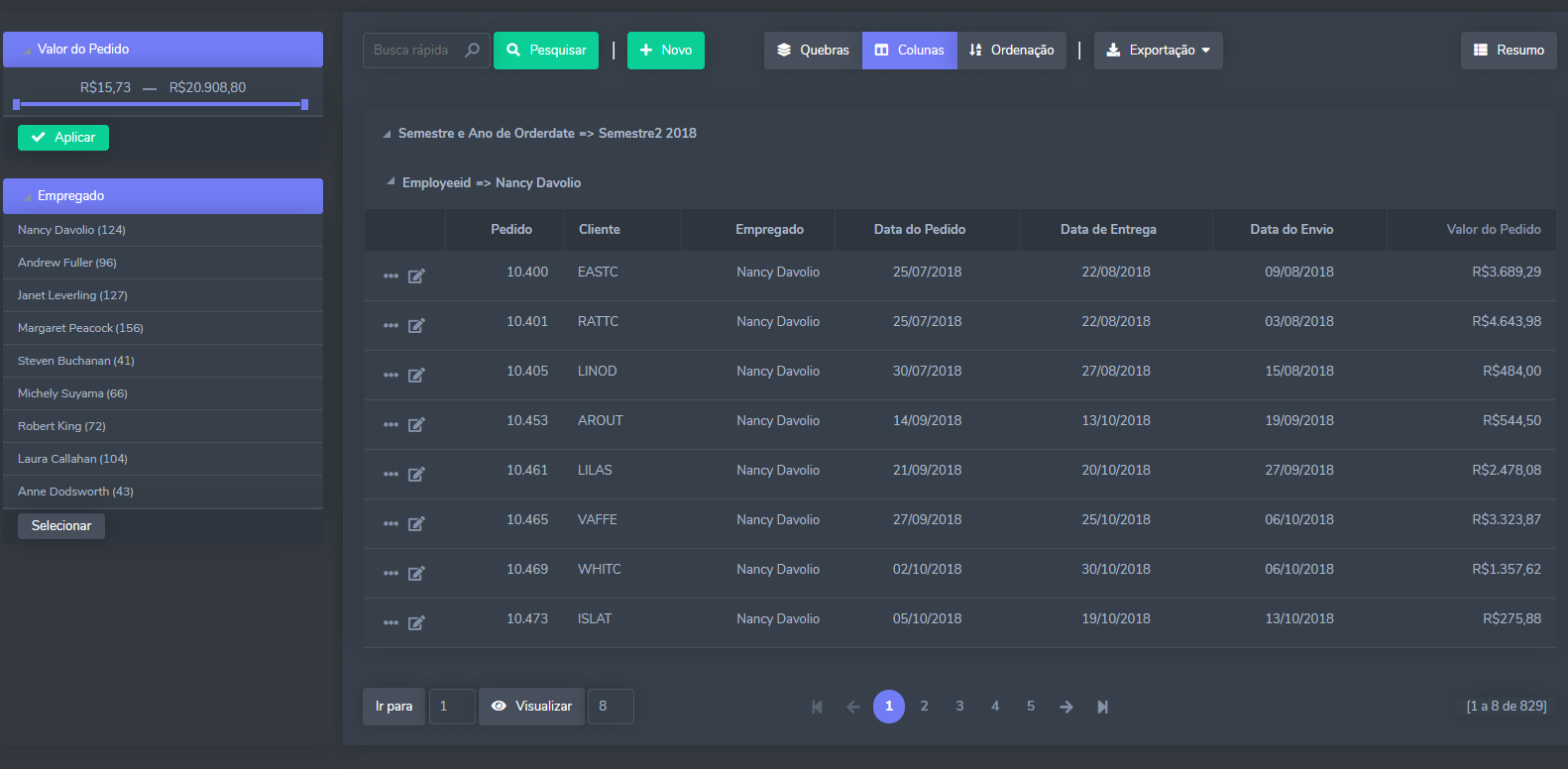Go to the previous page arrow

(x=852, y=707)
